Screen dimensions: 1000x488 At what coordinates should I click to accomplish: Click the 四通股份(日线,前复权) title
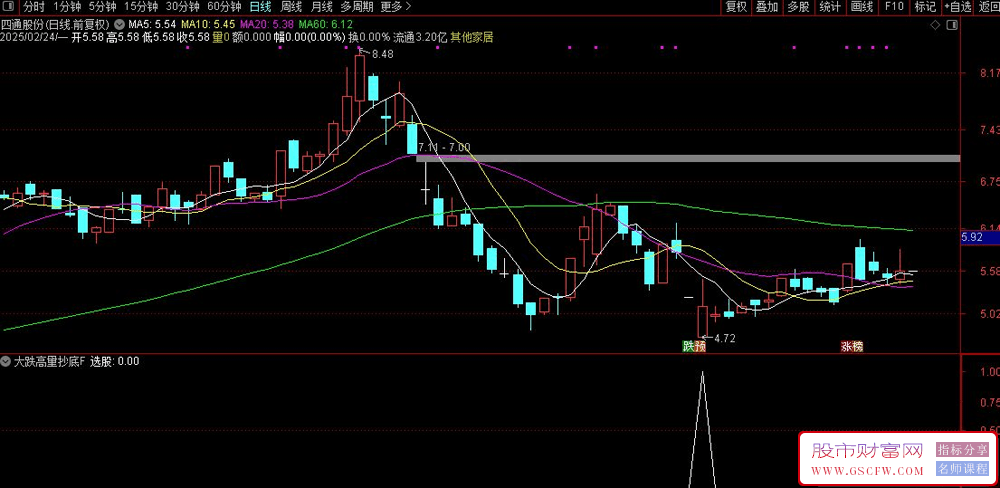(56, 24)
